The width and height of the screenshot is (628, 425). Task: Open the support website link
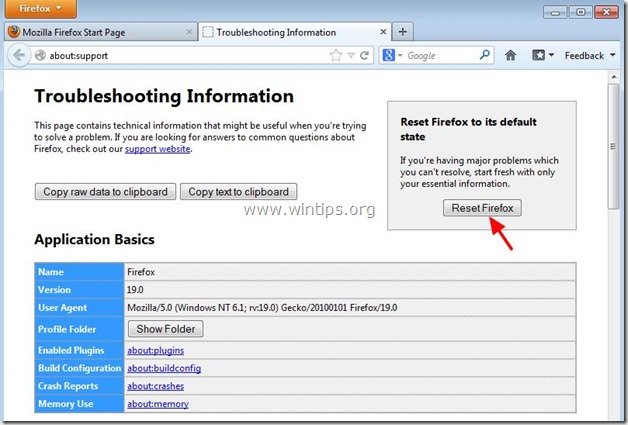157,149
